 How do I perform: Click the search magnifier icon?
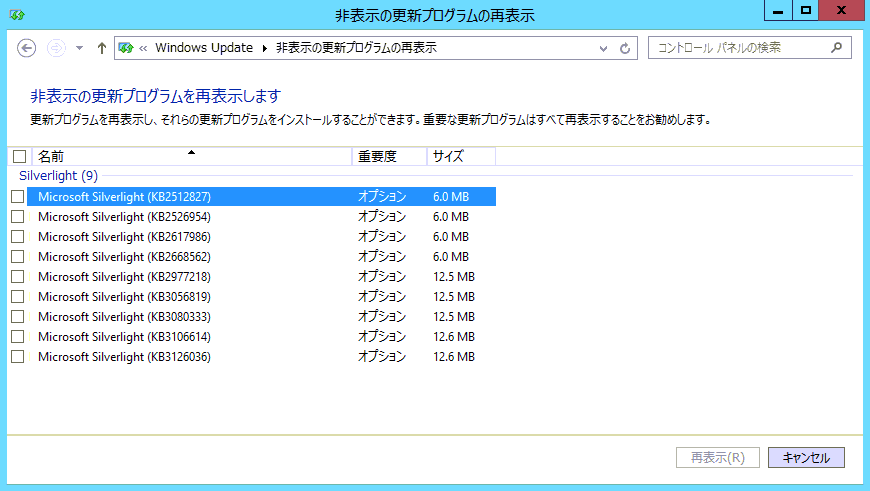[836, 48]
